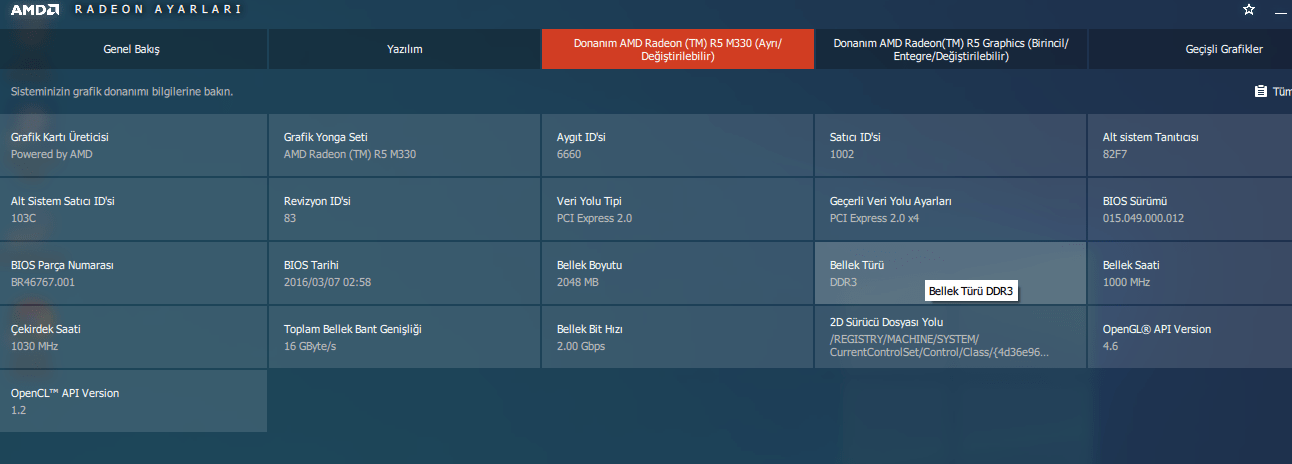Image resolution: width=1292 pixels, height=464 pixels.
Task: Click Satıcı ID'si tile showing 1002
Action: tap(950, 145)
